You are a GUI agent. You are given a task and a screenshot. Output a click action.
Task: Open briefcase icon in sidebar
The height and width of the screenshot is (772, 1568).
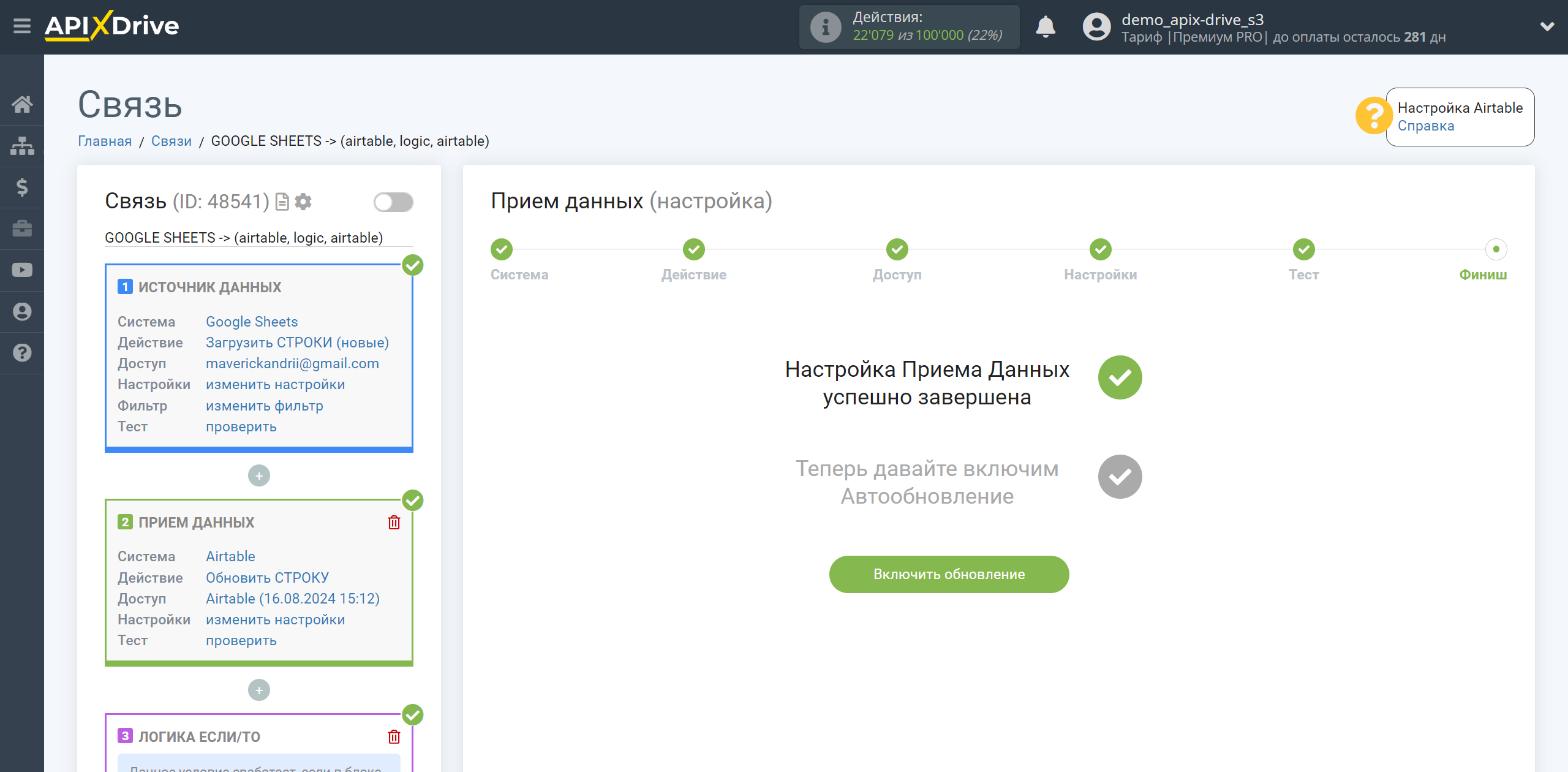point(22,229)
